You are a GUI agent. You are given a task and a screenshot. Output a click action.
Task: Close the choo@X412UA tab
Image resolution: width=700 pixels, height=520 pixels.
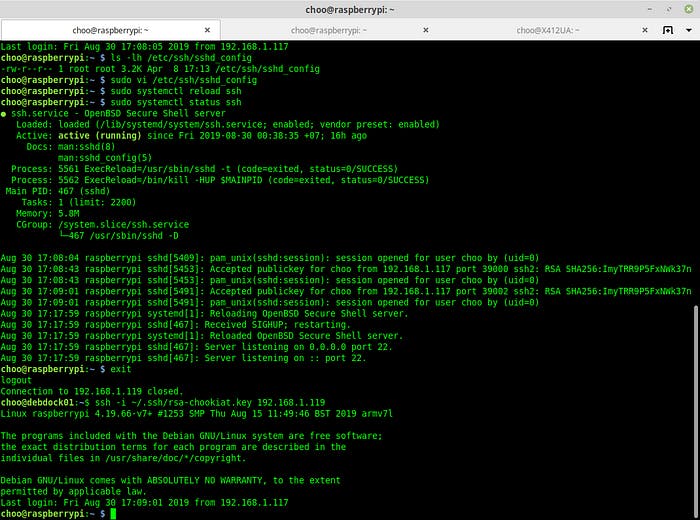click(645, 30)
